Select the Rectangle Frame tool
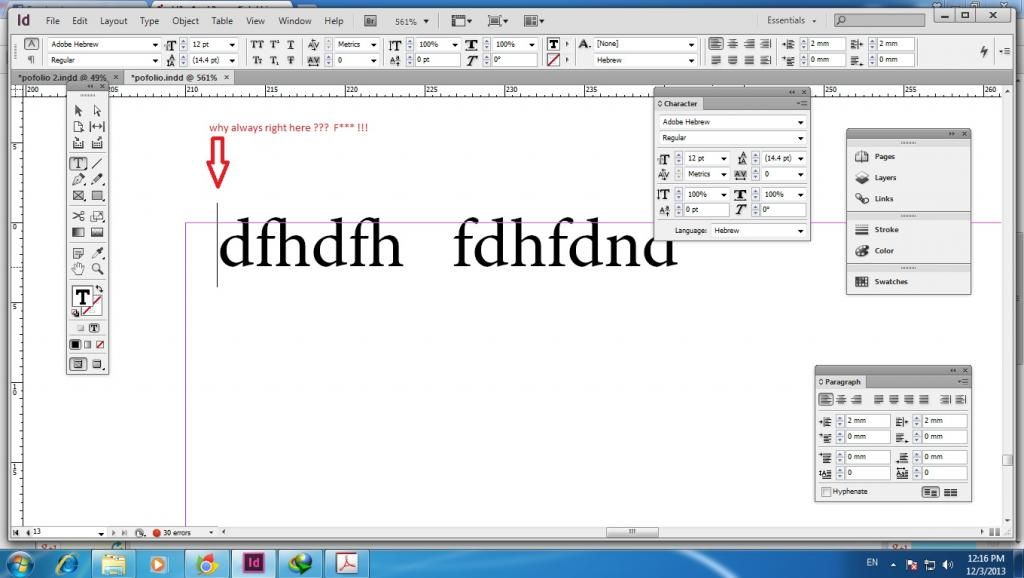 78,195
